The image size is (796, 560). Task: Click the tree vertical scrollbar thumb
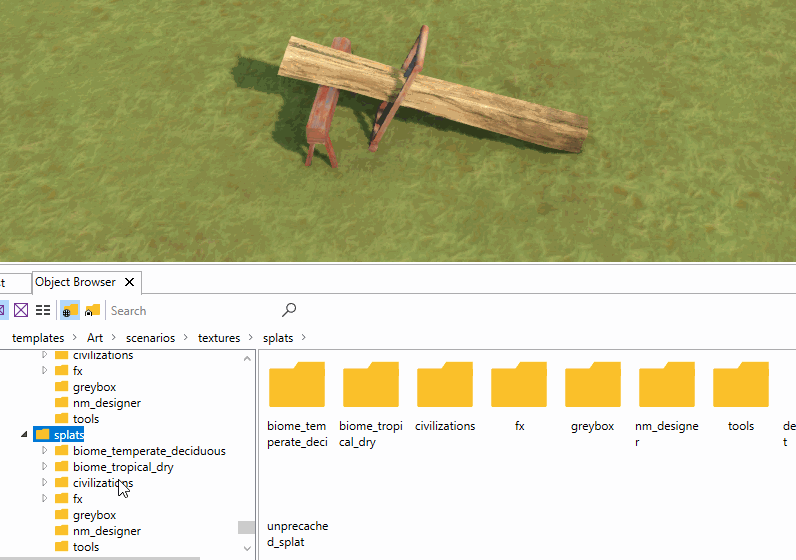pos(246,528)
